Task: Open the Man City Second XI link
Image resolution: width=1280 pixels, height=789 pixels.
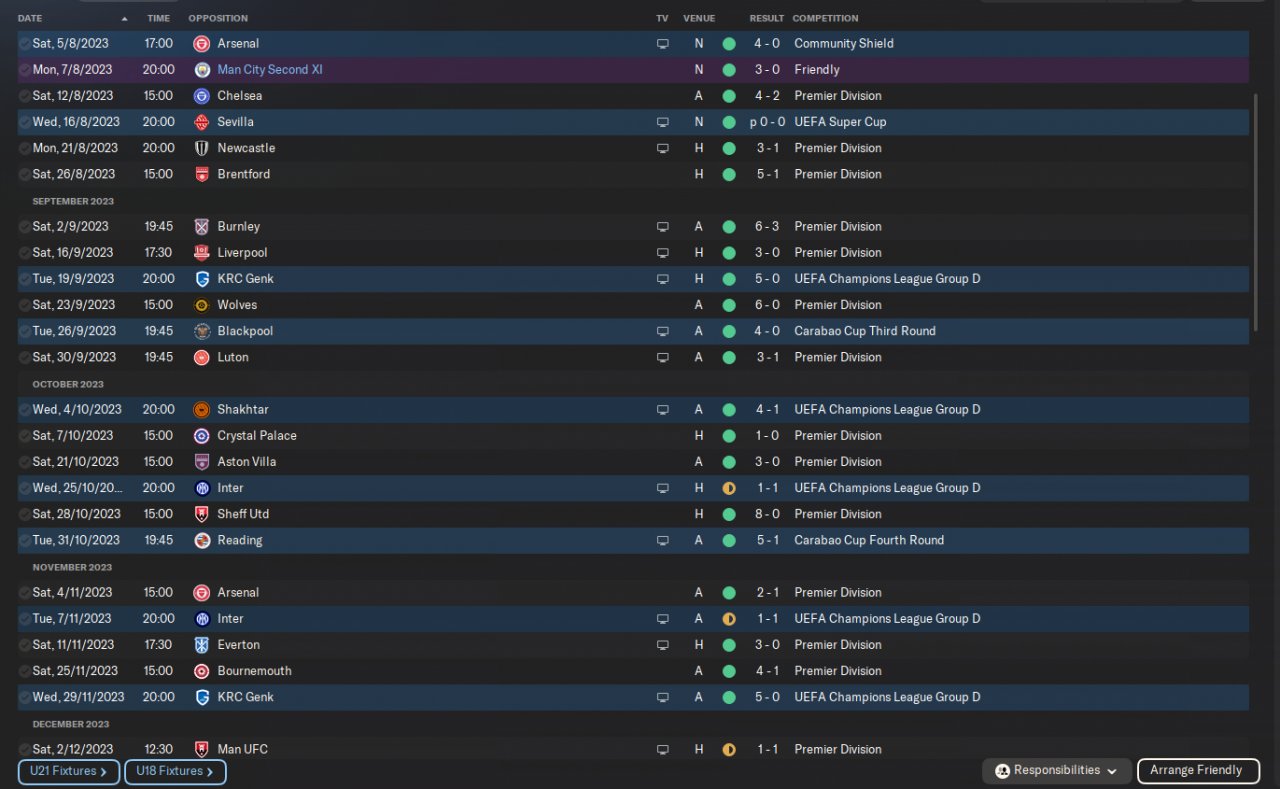Action: [x=270, y=70]
